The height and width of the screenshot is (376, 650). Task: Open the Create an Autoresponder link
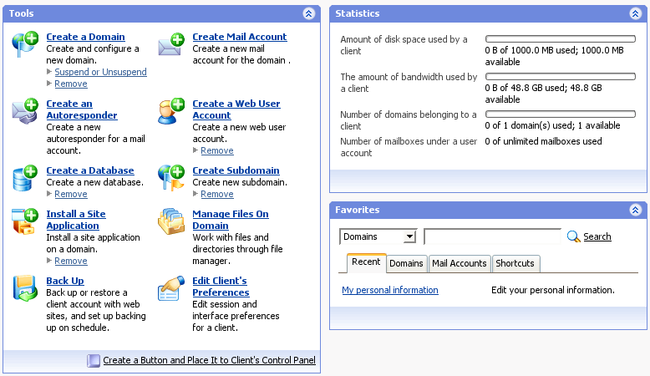(x=82, y=109)
